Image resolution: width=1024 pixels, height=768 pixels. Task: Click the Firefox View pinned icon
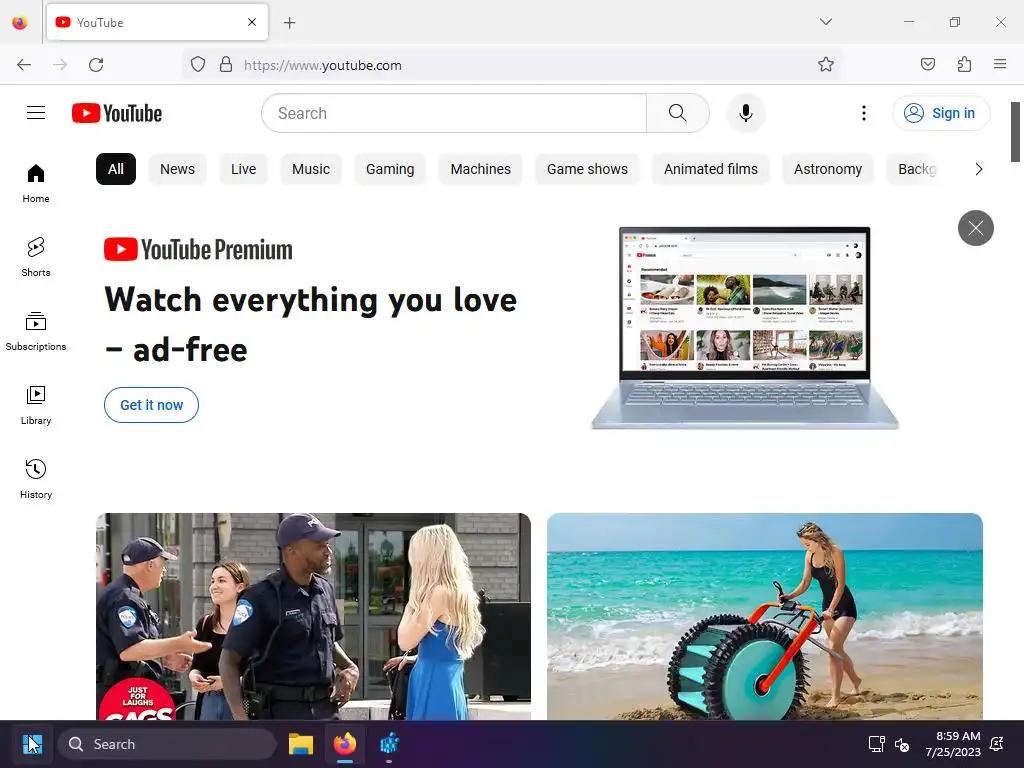[20, 23]
